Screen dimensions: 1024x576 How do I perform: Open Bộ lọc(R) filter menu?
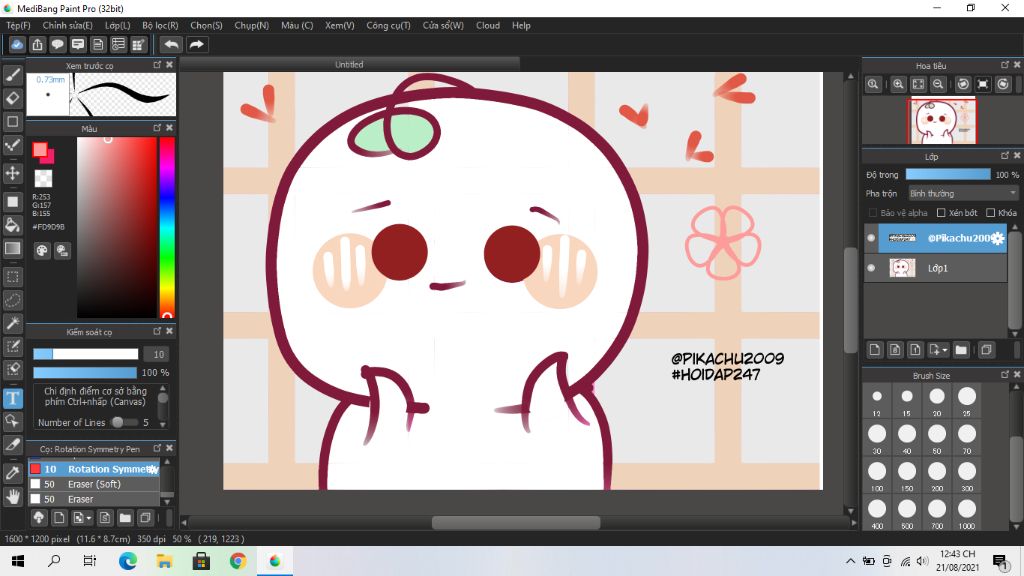click(160, 25)
